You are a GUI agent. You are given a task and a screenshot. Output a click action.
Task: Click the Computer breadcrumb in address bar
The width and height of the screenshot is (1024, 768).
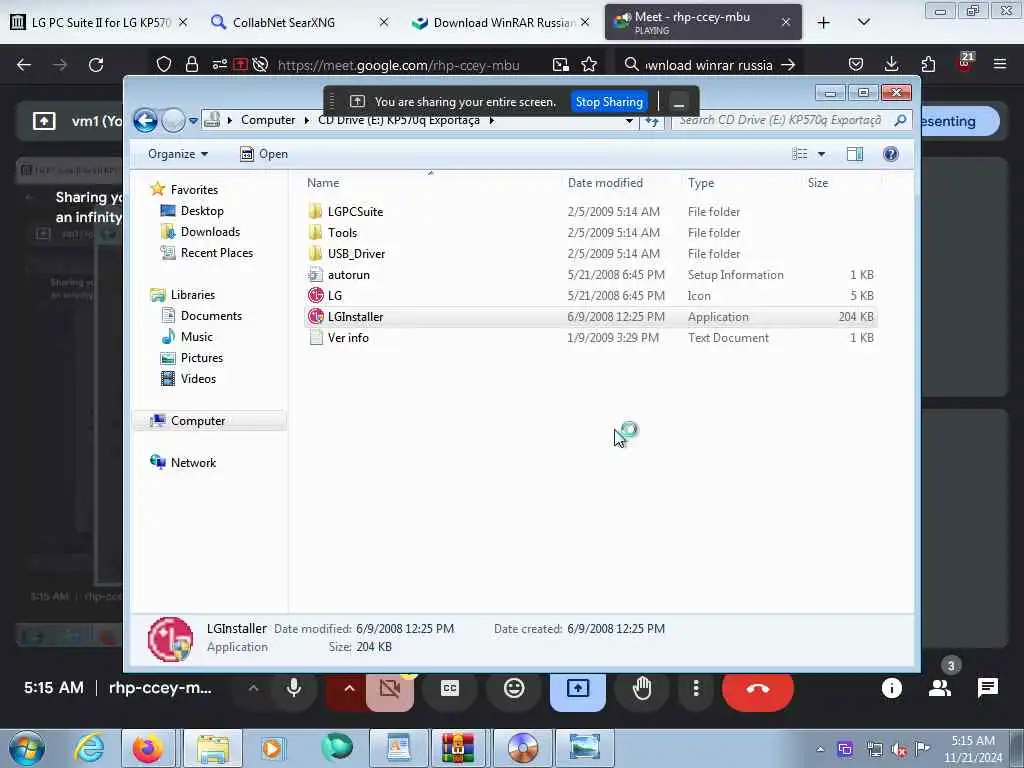(x=268, y=120)
